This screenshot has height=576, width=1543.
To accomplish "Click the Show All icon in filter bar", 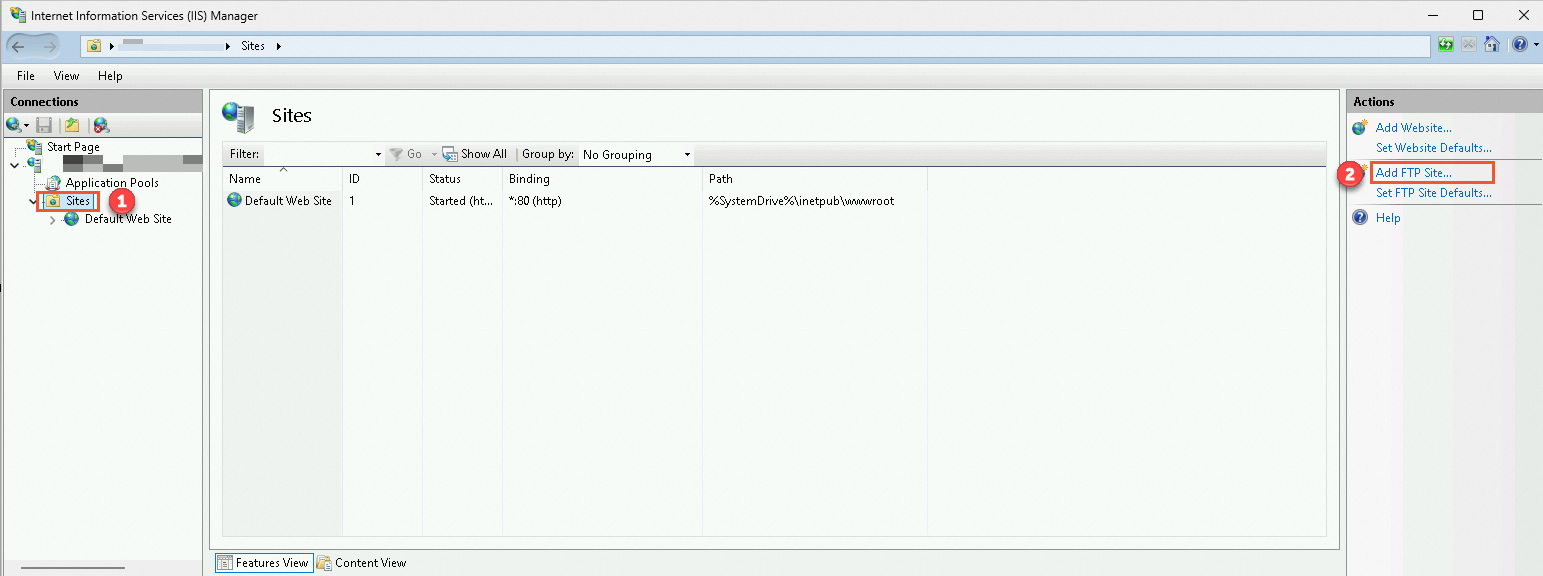I will click(x=450, y=154).
